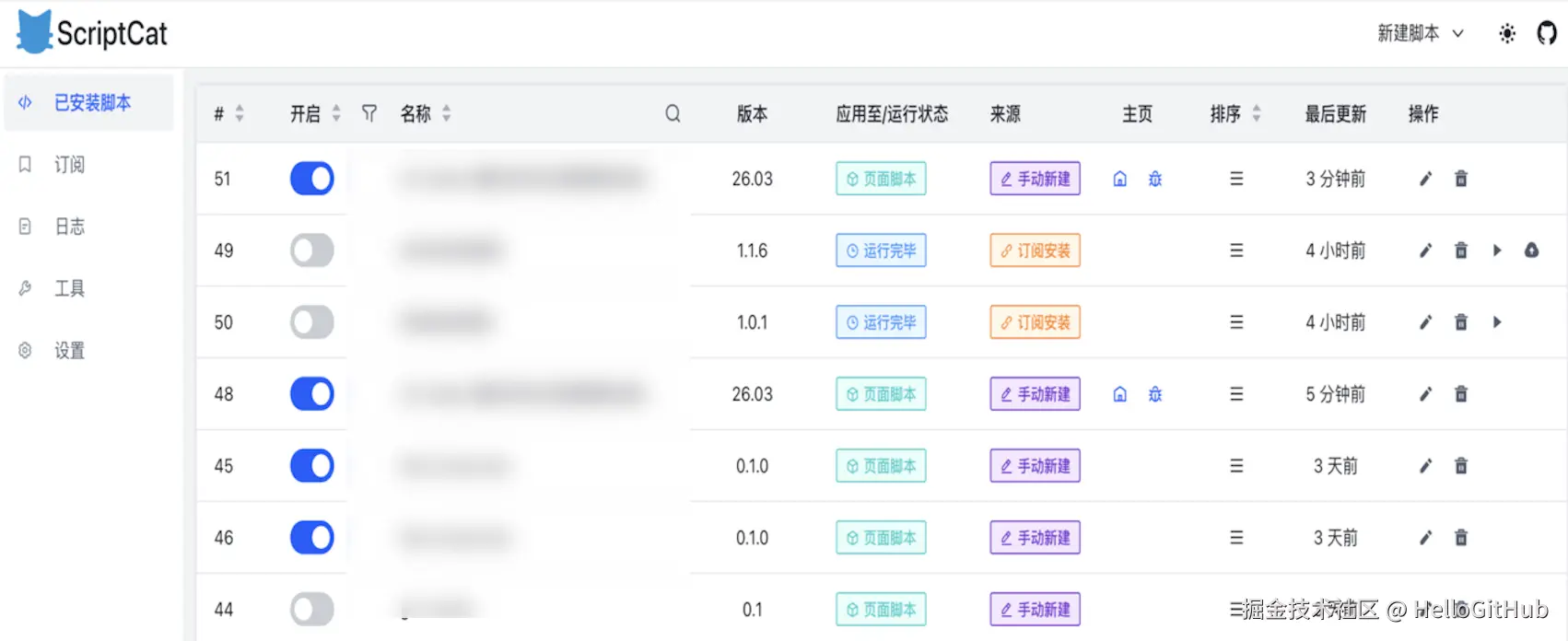Click the filter funnel icon
This screenshot has width=1568, height=641.
369,113
